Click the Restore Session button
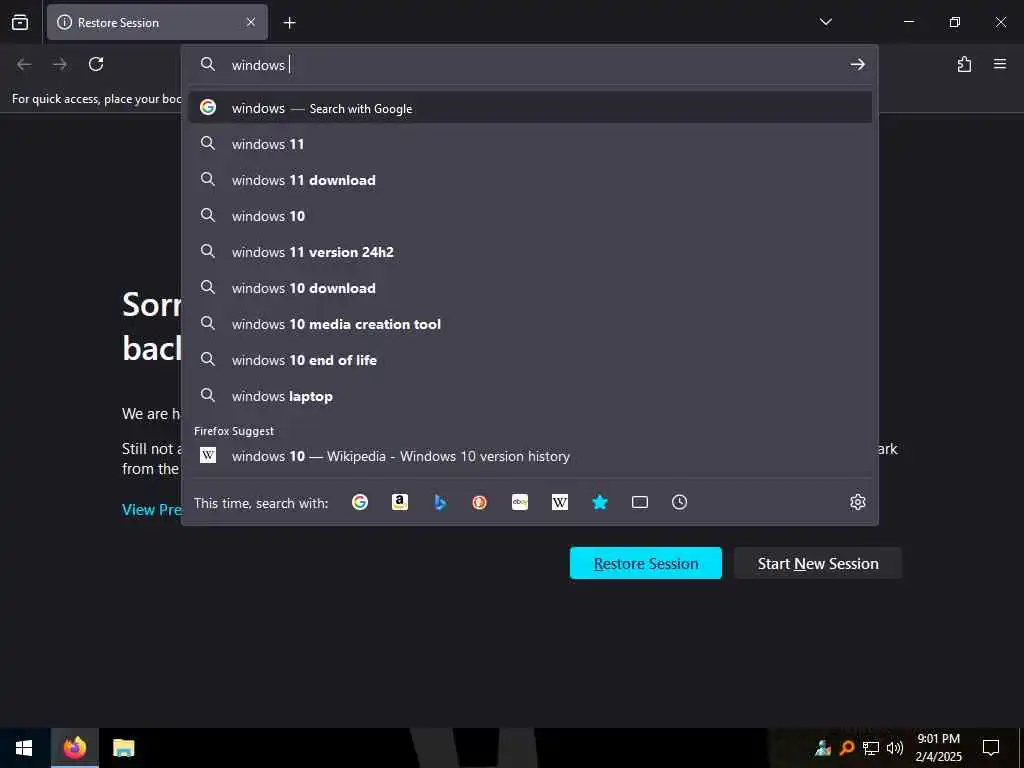This screenshot has height=768, width=1024. click(x=646, y=563)
